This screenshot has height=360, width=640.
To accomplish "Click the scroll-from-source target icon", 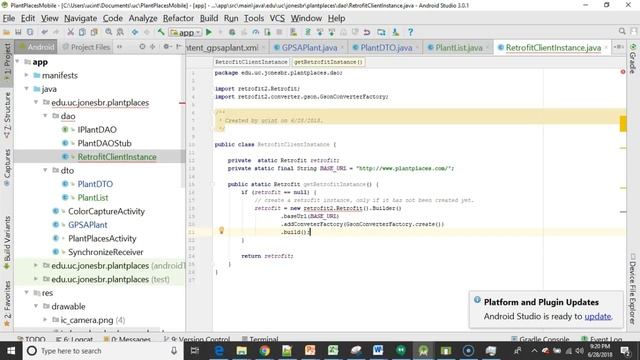I will click(142, 47).
